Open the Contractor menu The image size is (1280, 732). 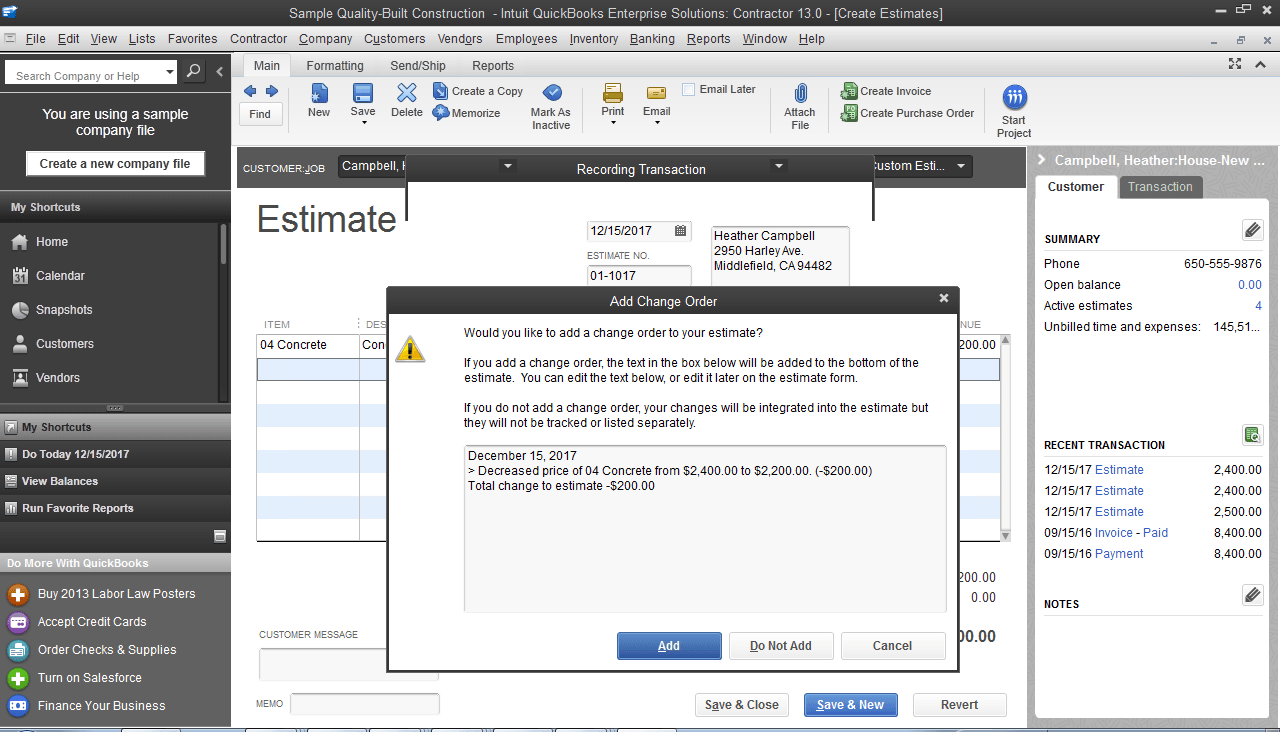(x=259, y=39)
